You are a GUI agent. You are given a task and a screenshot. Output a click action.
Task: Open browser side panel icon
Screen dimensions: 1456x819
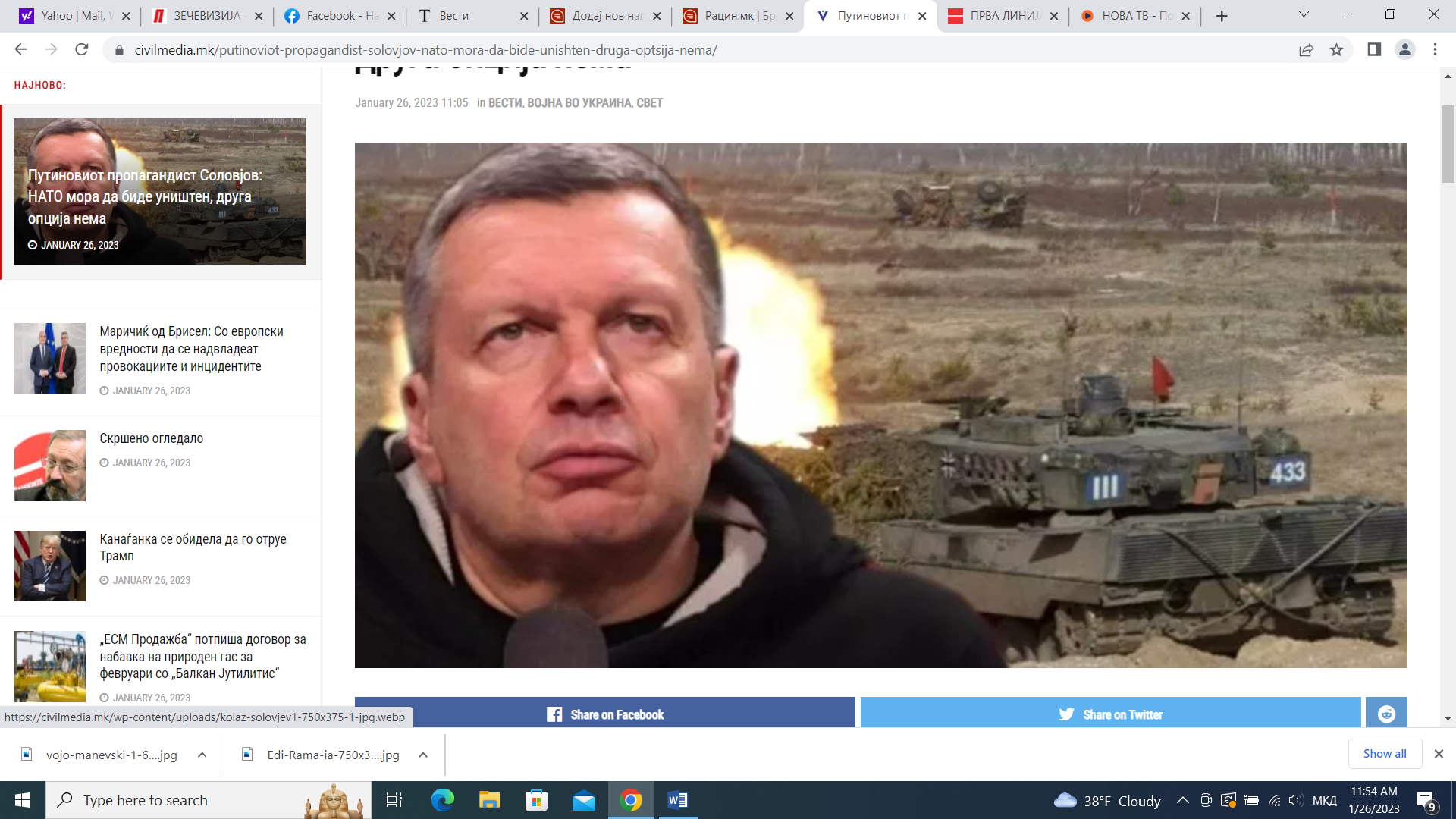[1374, 50]
